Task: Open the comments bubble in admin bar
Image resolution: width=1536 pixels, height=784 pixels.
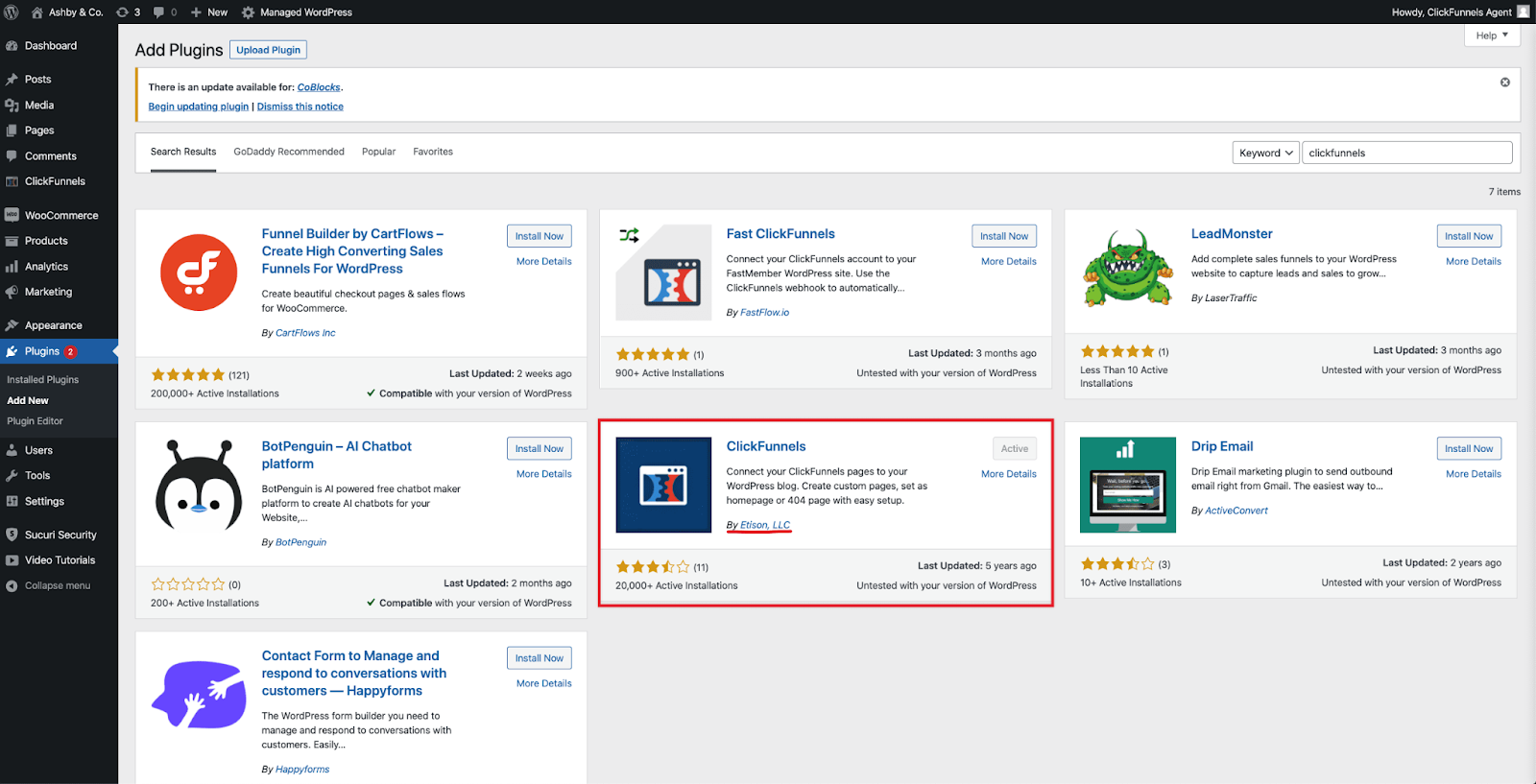Action: pyautogui.click(x=159, y=12)
